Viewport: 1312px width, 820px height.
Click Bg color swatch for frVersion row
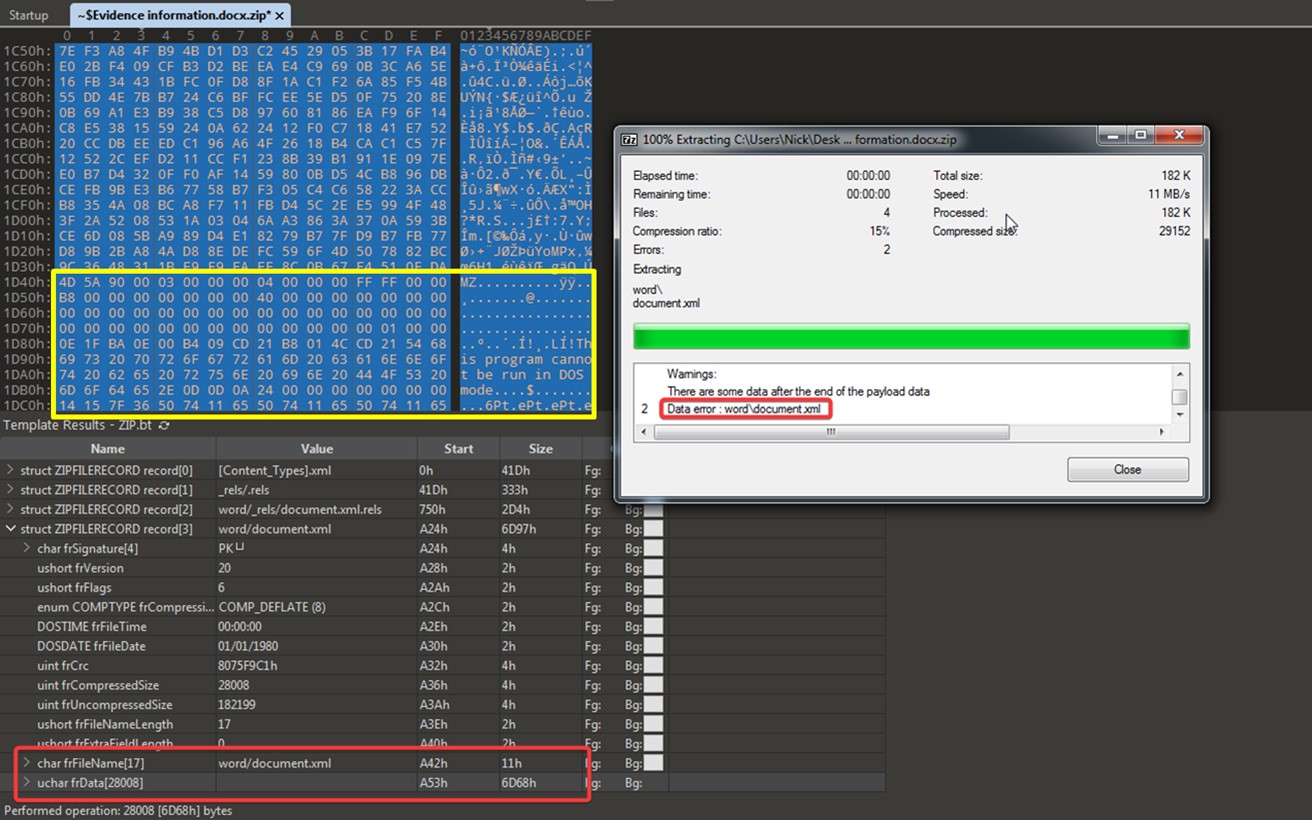pyautogui.click(x=652, y=568)
